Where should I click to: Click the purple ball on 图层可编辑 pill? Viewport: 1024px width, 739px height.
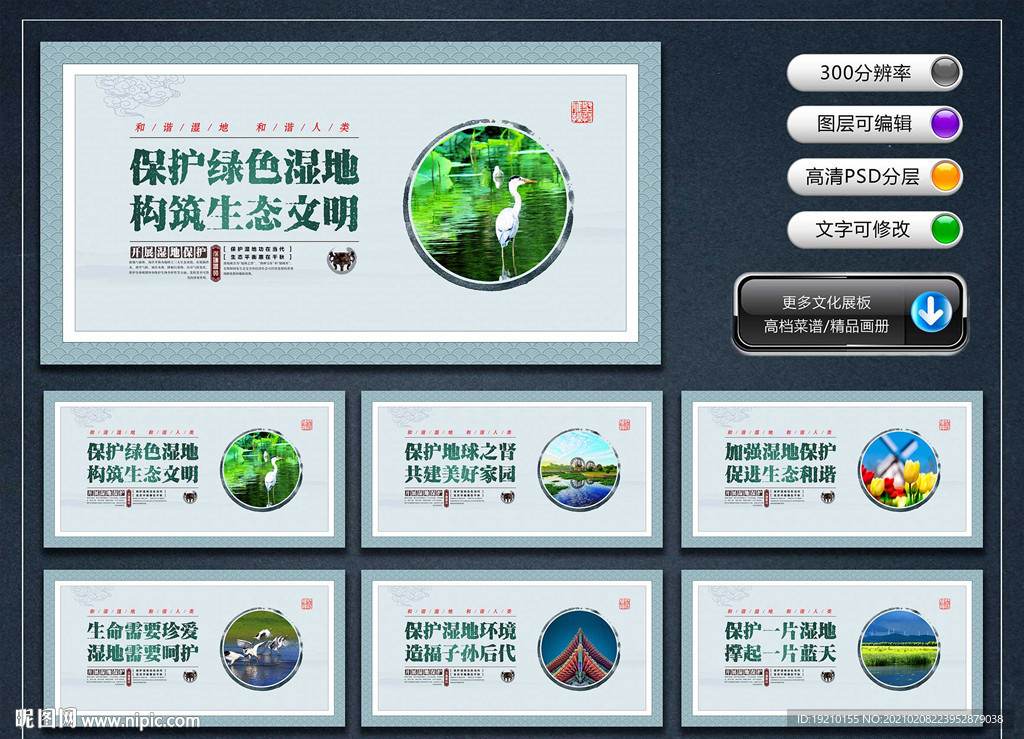point(944,124)
